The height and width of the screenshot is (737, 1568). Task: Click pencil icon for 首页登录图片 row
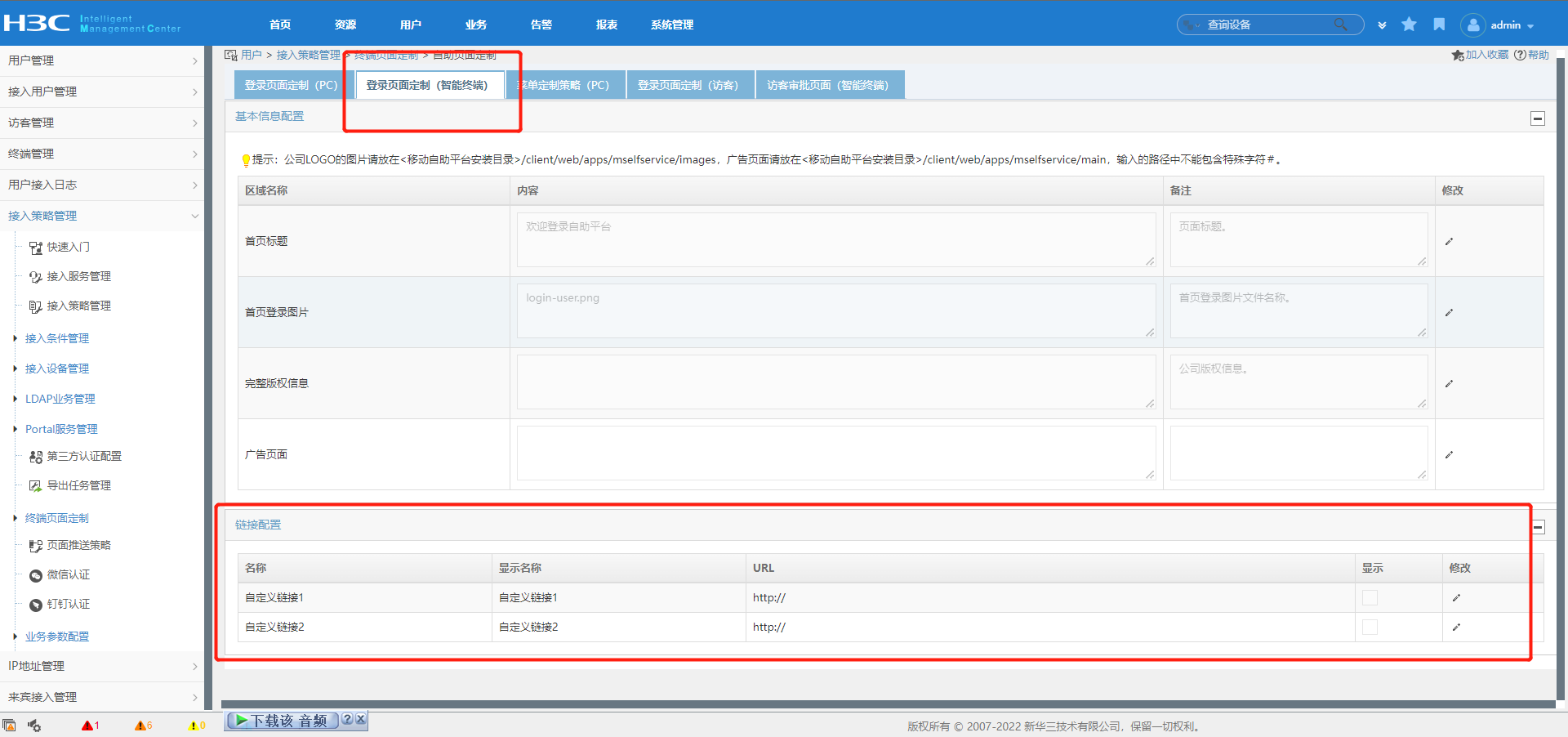click(1449, 312)
